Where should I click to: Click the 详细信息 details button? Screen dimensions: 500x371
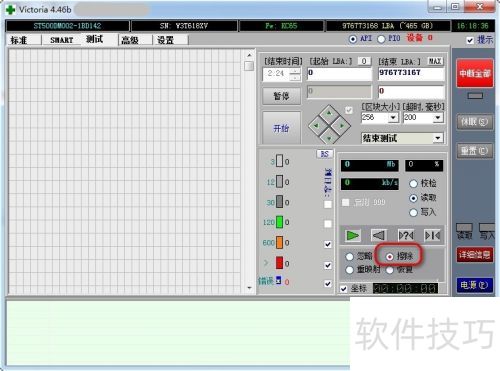point(475,255)
